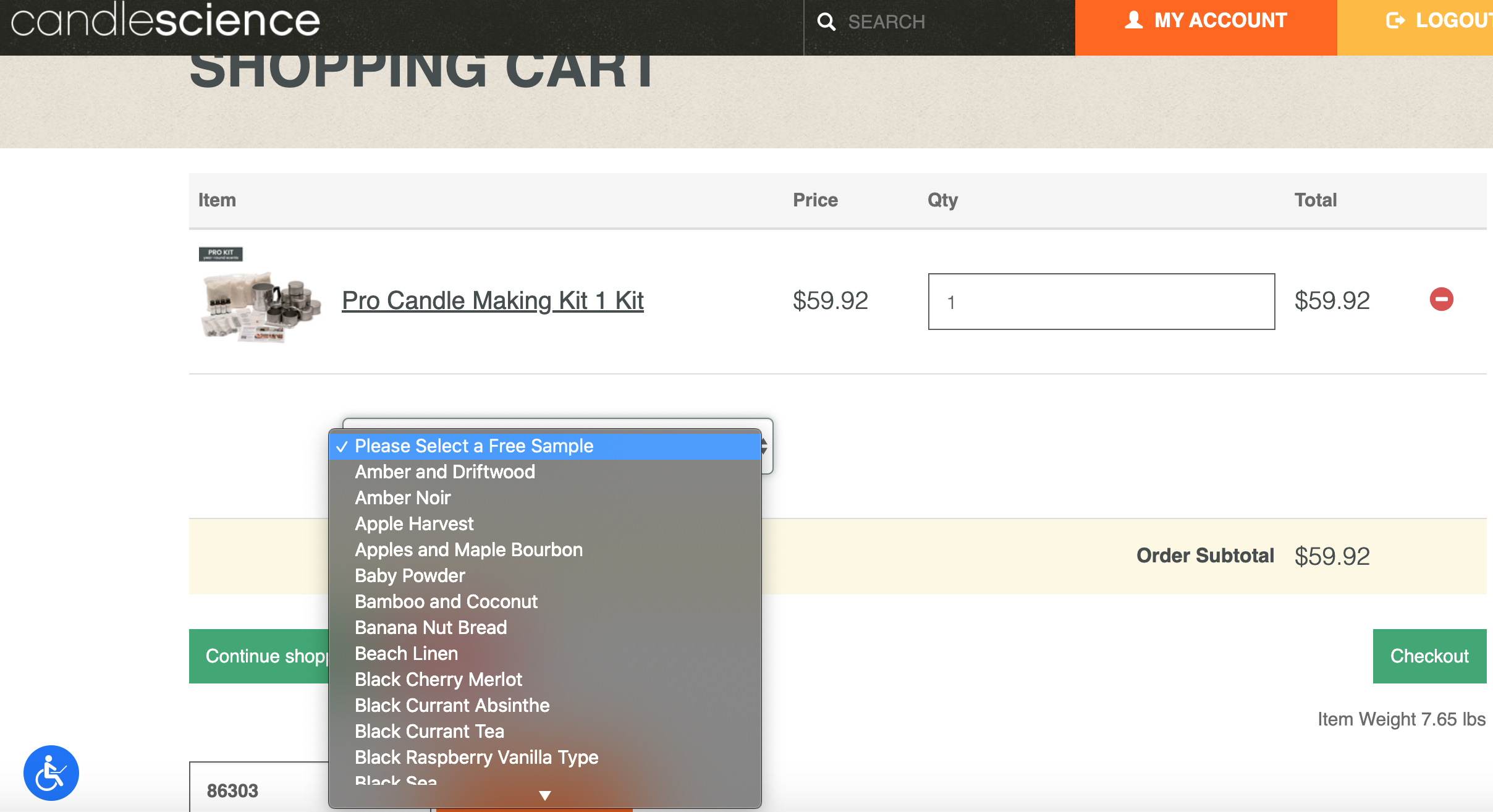Click the 'Item Weight 7.65 lbs' text
1493x812 pixels.
click(x=1402, y=719)
